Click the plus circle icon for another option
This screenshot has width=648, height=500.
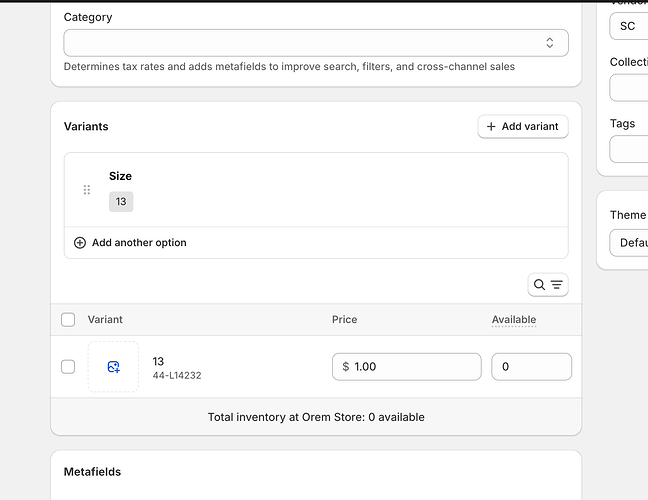pos(80,243)
